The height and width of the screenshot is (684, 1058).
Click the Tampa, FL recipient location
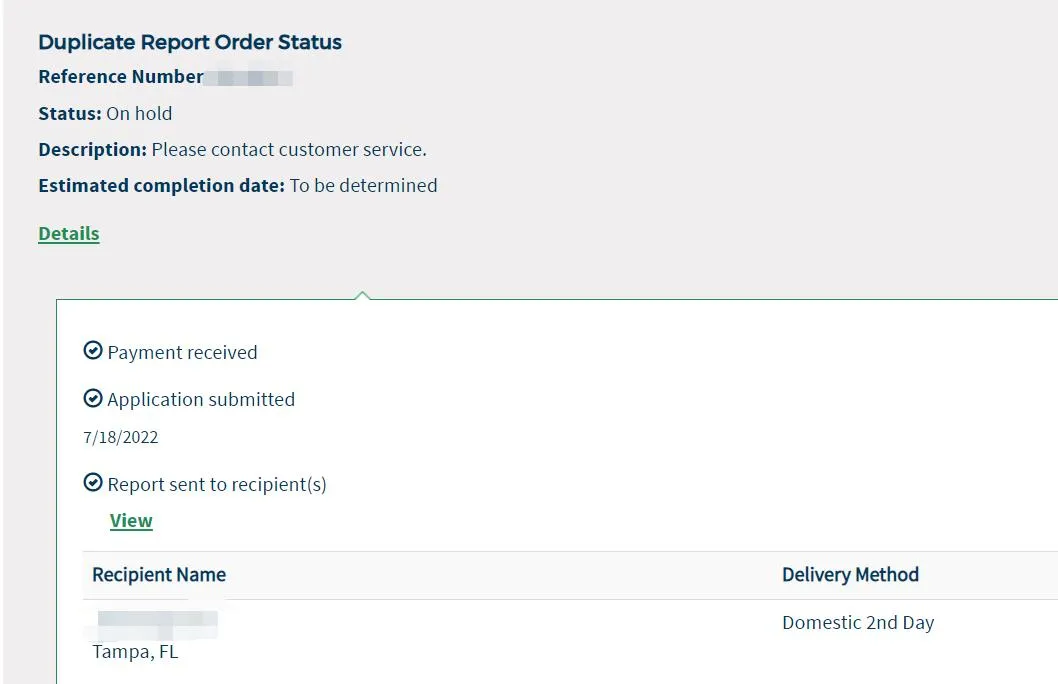(x=135, y=652)
